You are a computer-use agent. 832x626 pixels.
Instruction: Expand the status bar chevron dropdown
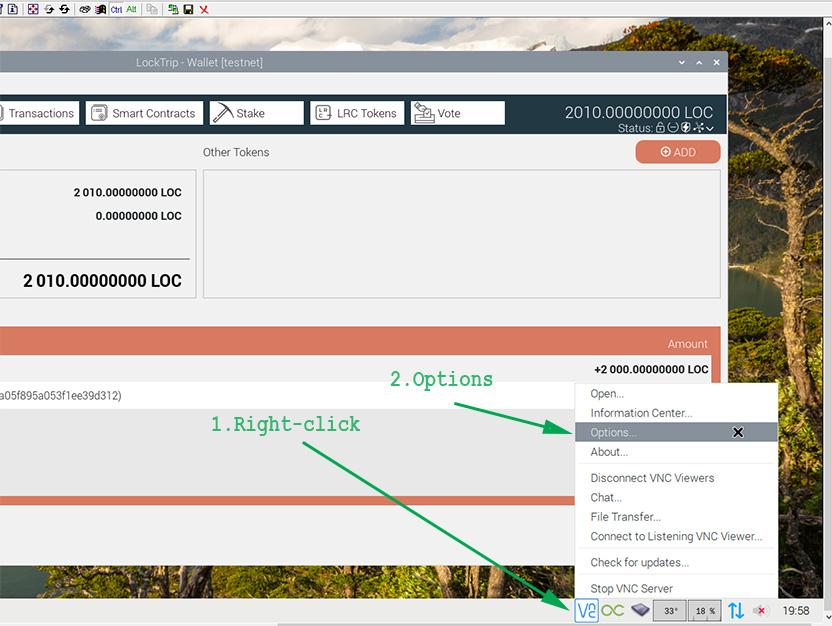click(x=710, y=128)
